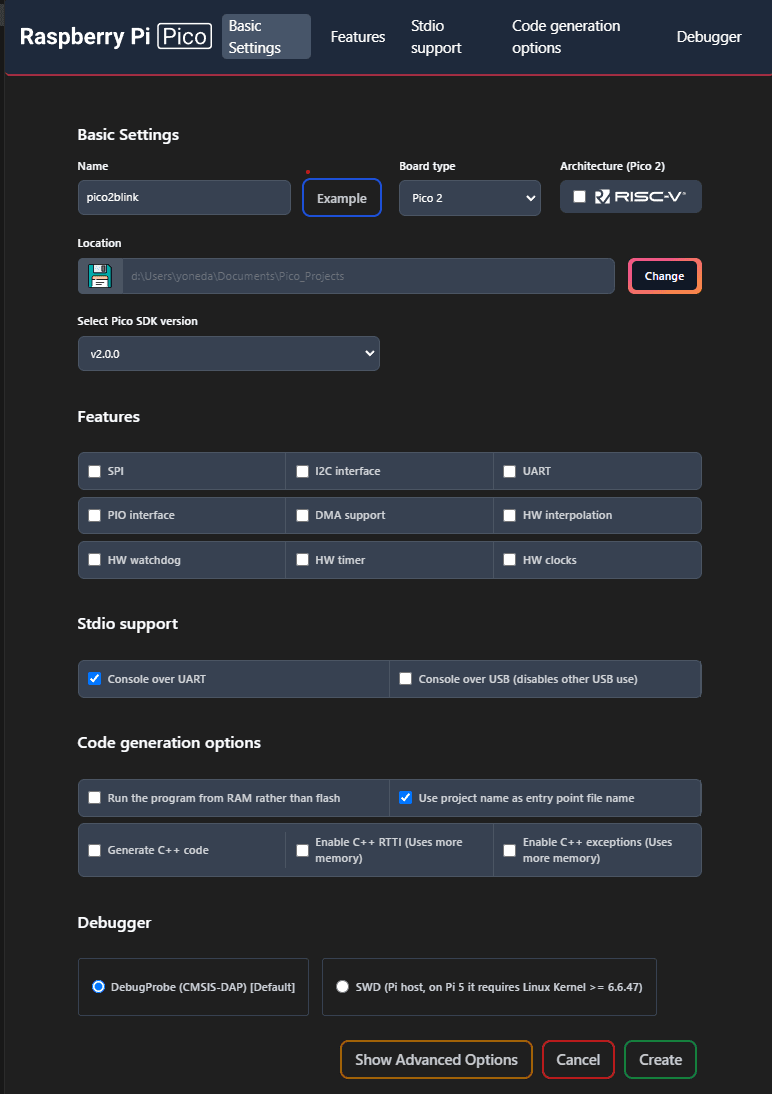Enable HW timer checkbox
The image size is (772, 1094).
[302, 560]
